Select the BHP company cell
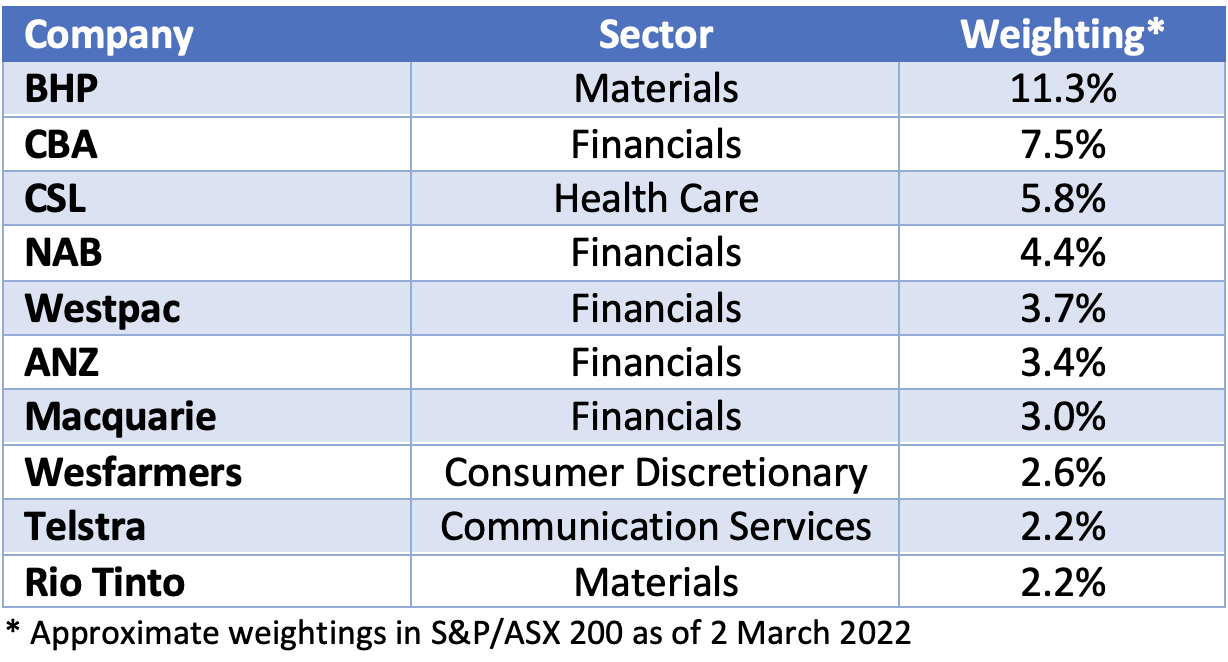 tap(62, 89)
